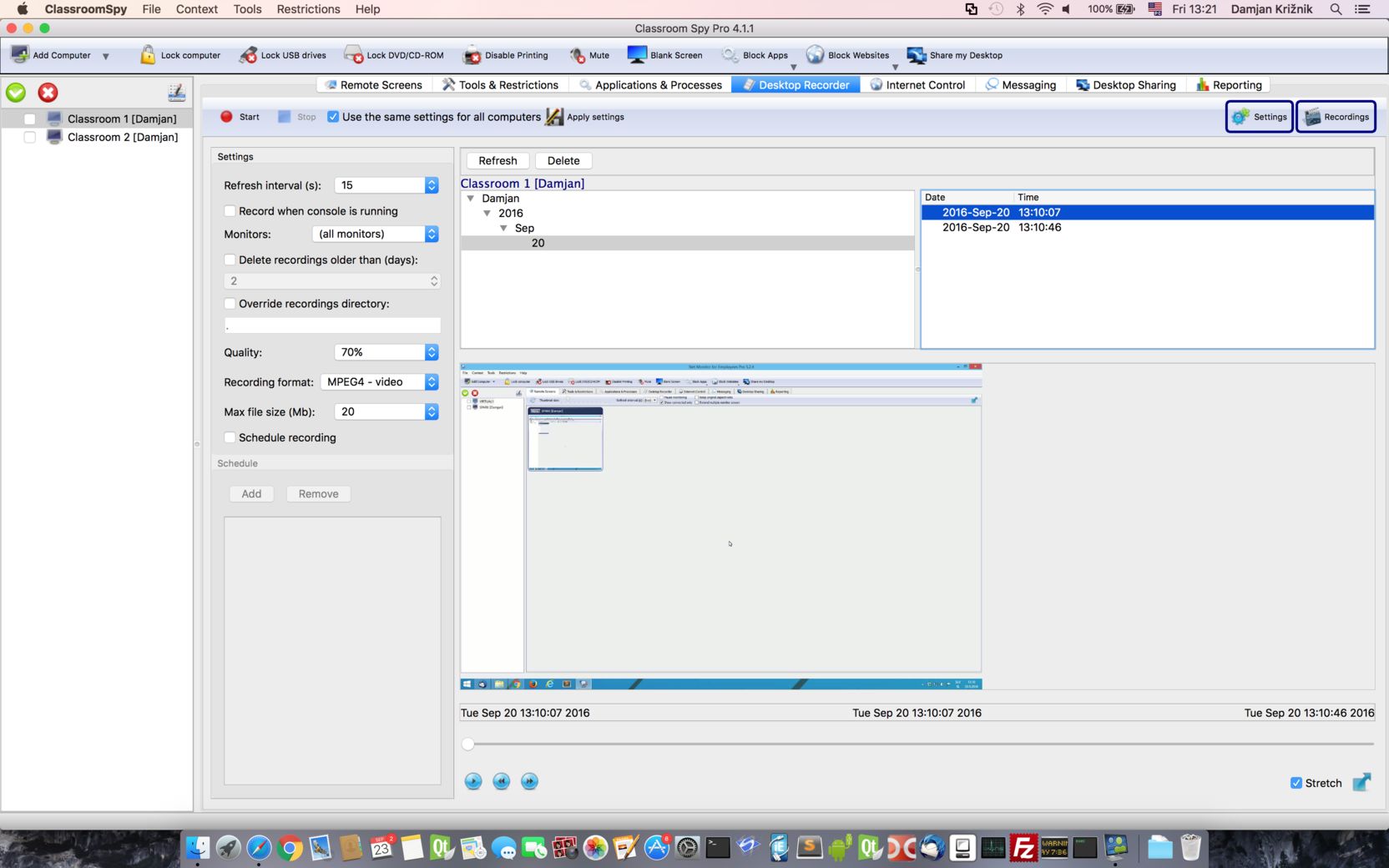The height and width of the screenshot is (868, 1389).
Task: Open the Quality percentage dropdown
Action: click(386, 352)
